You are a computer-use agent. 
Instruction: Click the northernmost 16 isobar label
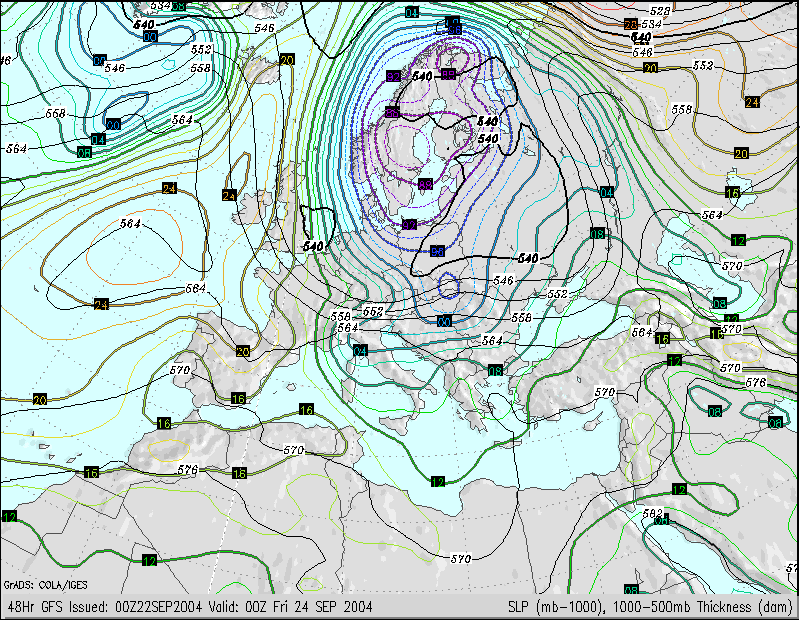[733, 192]
